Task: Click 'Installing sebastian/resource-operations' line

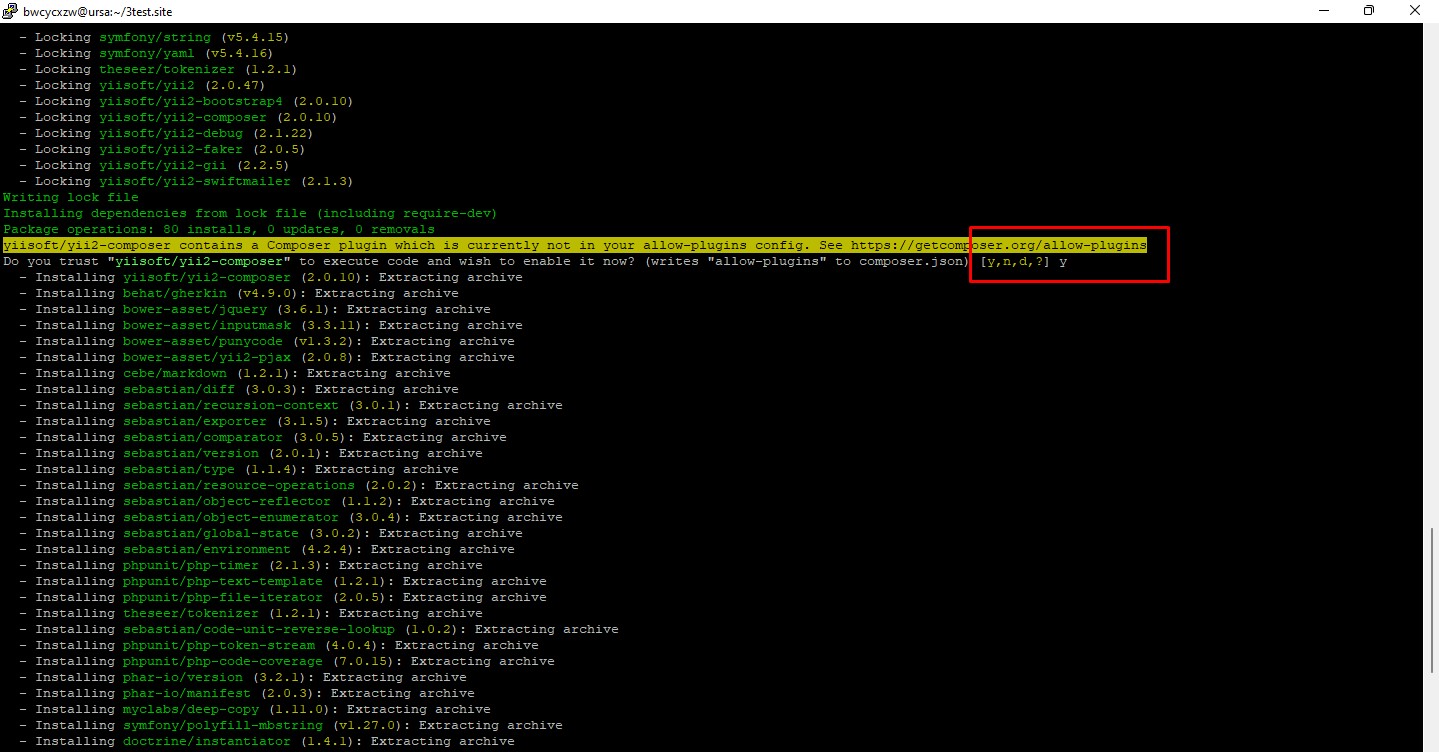Action: pyautogui.click(x=298, y=485)
